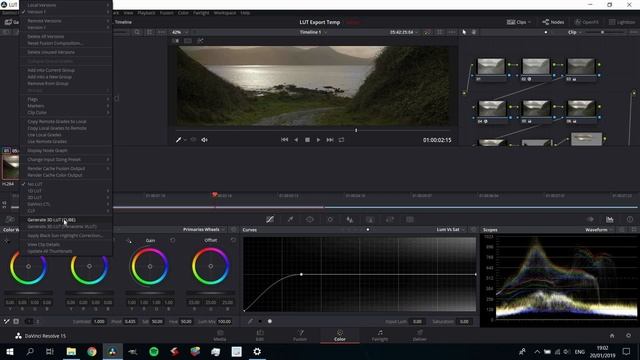Toggle the Clips panel button
This screenshot has height=360, width=640.
518,22
